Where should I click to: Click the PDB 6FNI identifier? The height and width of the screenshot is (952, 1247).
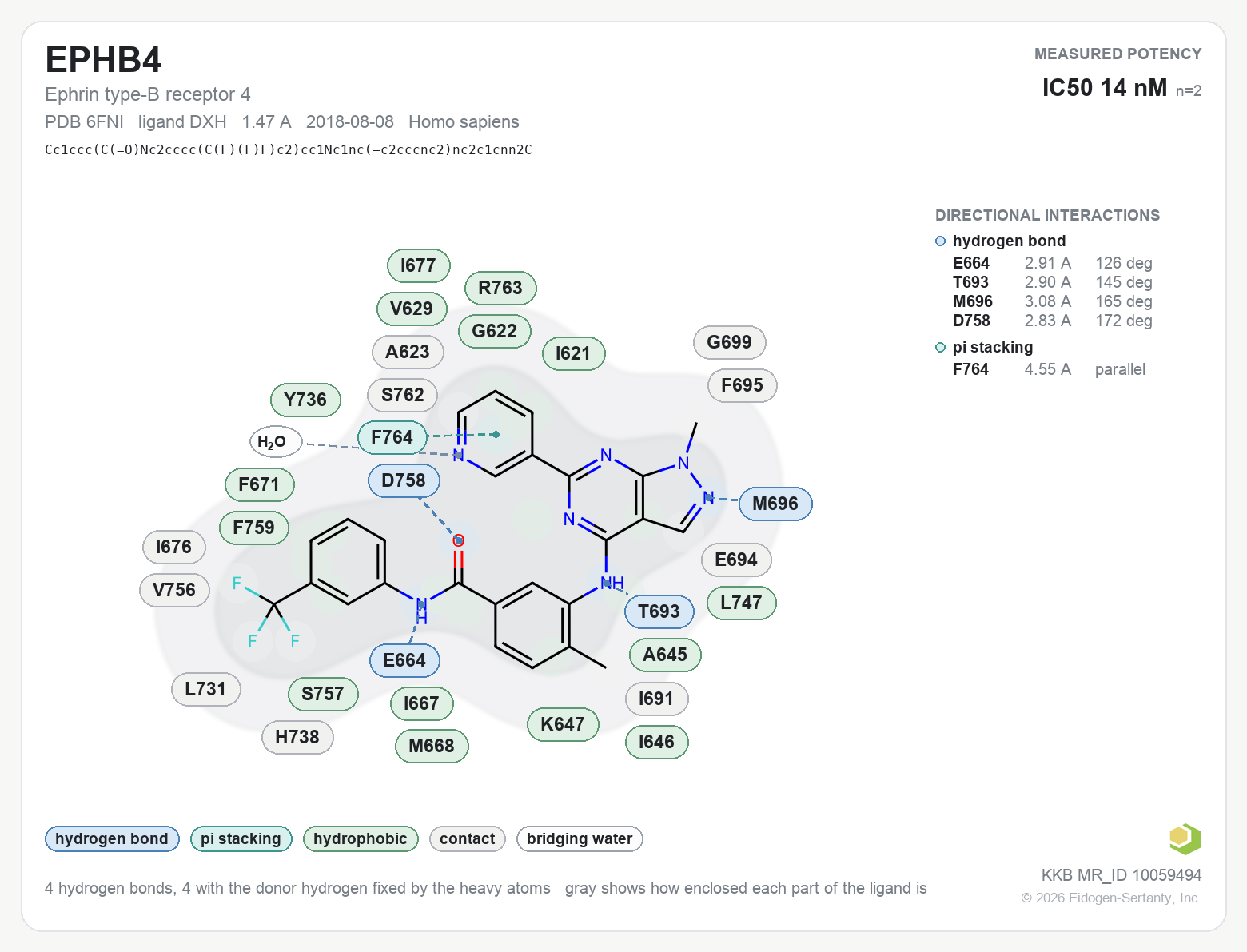[84, 121]
